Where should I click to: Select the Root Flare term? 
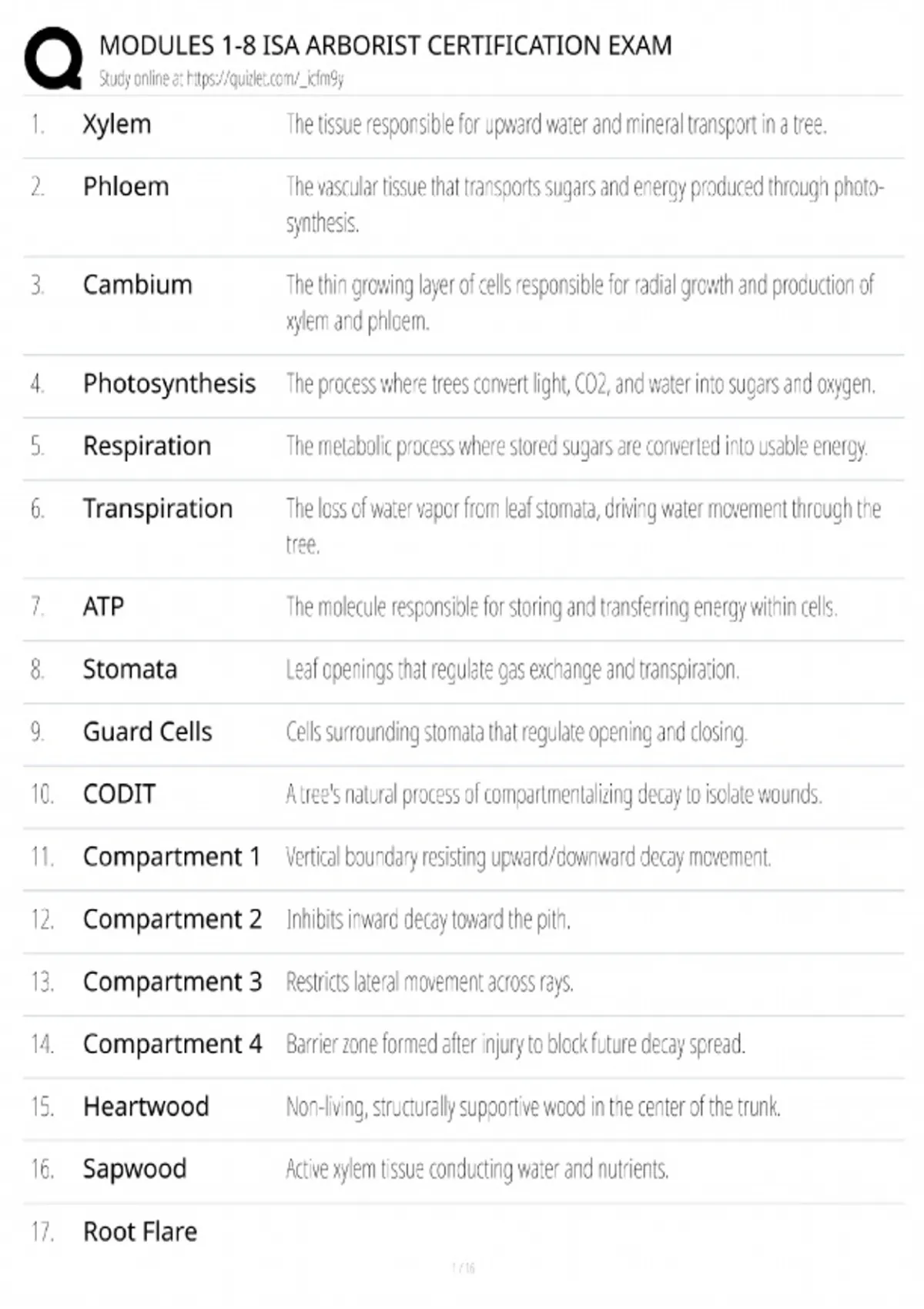139,1232
